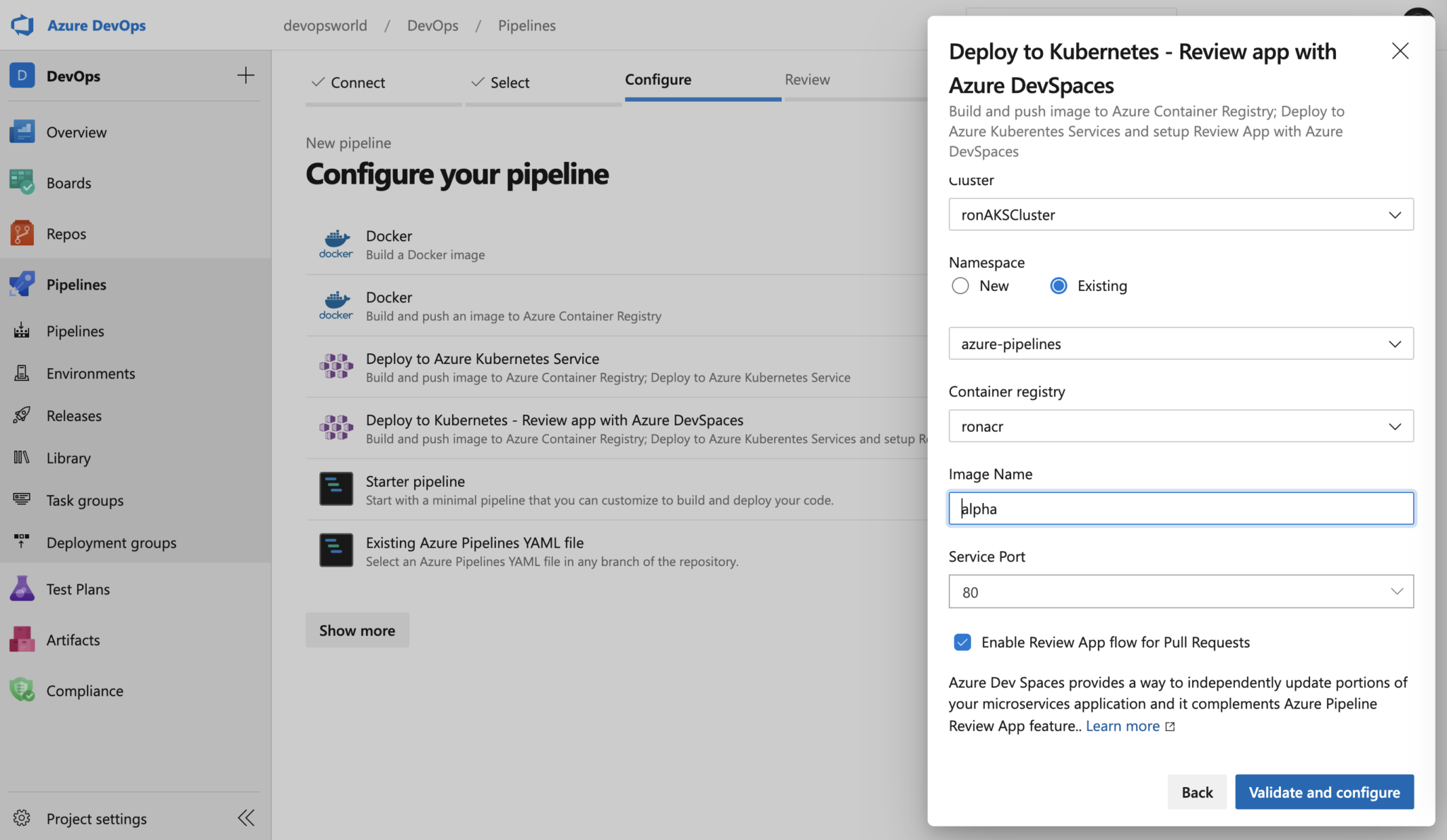This screenshot has width=1447, height=840.
Task: Expand the ronAKSCluster cluster dropdown
Action: tap(1181, 215)
